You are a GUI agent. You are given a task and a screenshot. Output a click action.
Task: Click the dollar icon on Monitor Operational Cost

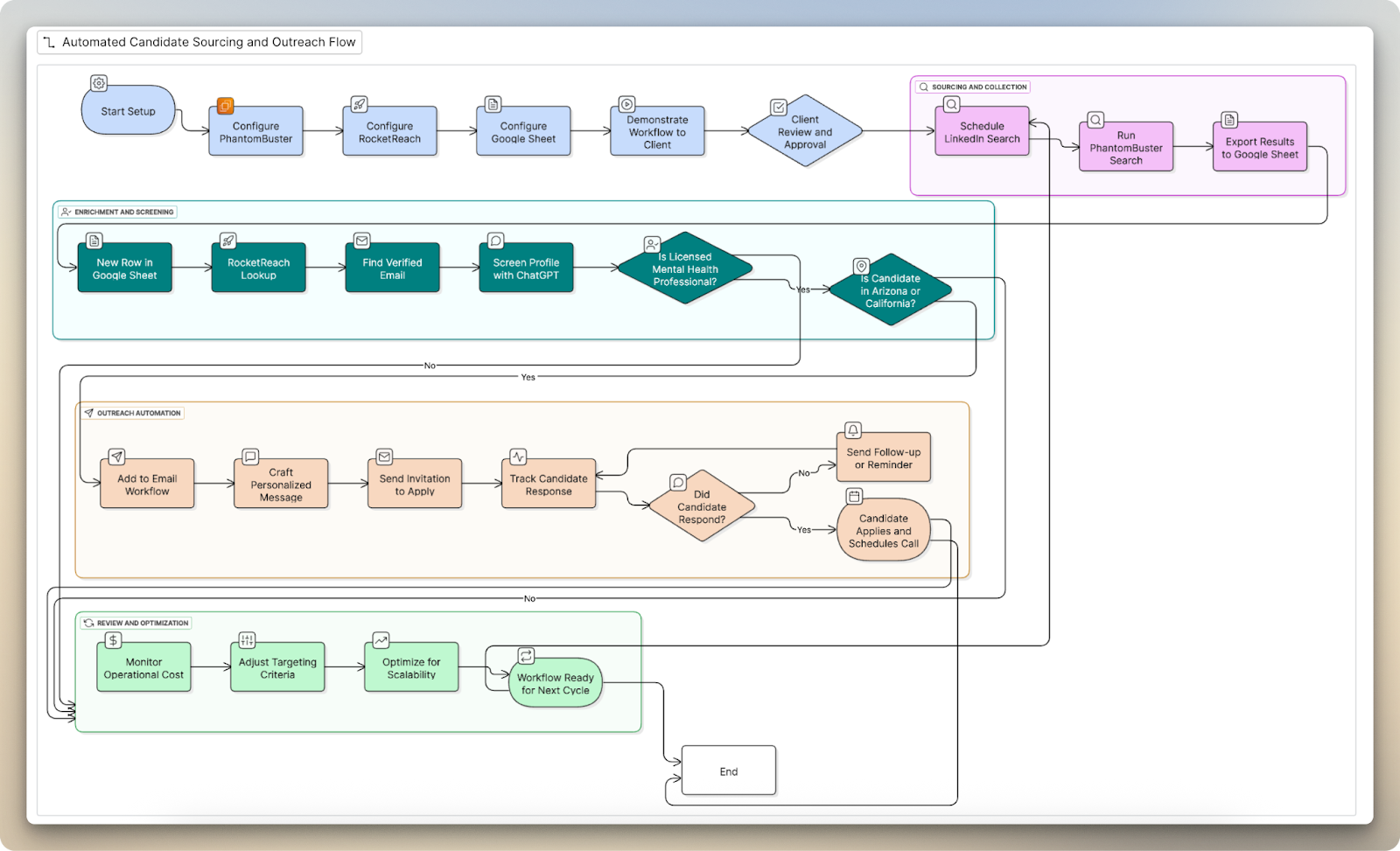point(113,640)
